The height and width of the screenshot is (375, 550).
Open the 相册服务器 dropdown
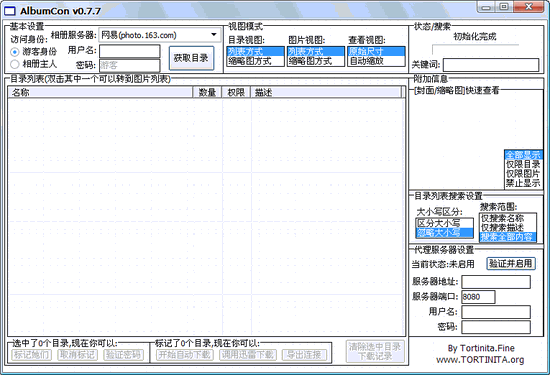(x=160, y=35)
